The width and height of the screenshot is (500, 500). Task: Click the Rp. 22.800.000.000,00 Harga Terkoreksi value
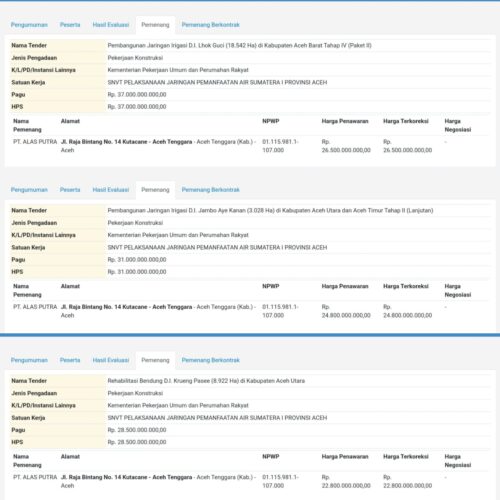[407, 481]
